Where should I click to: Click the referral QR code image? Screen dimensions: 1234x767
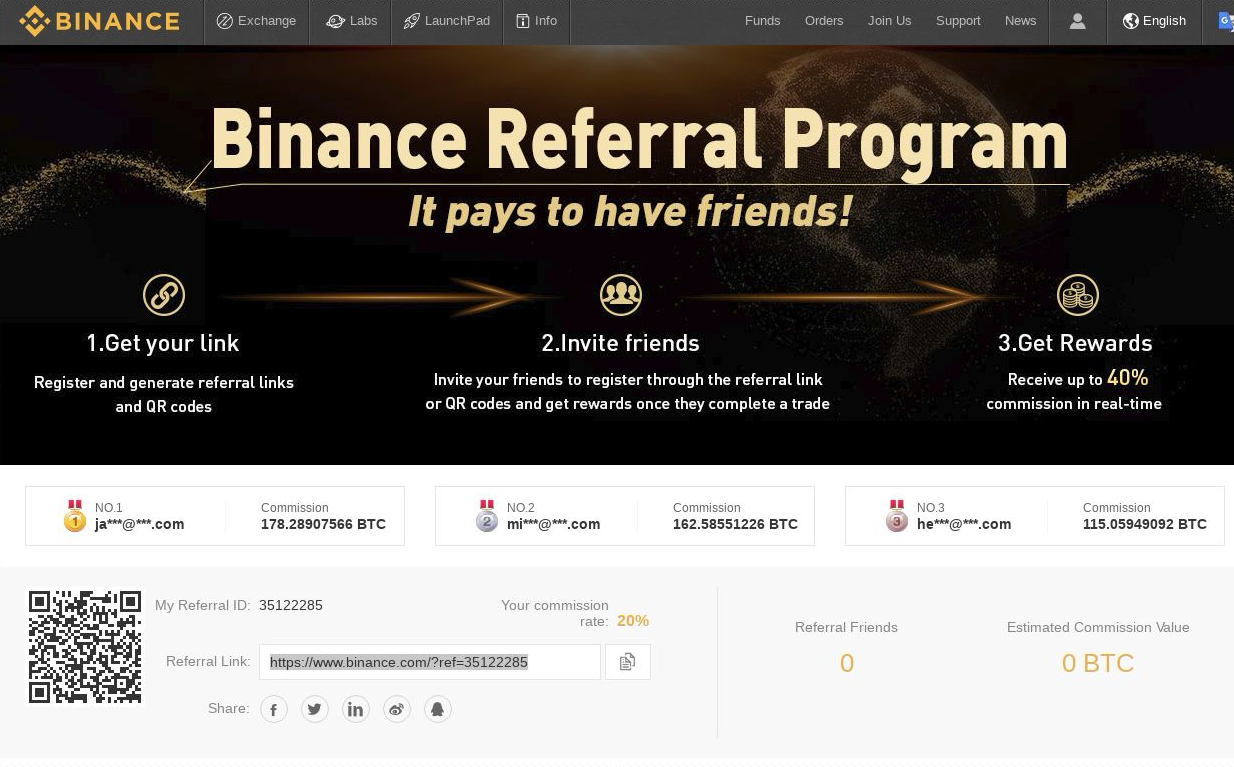[x=85, y=647]
